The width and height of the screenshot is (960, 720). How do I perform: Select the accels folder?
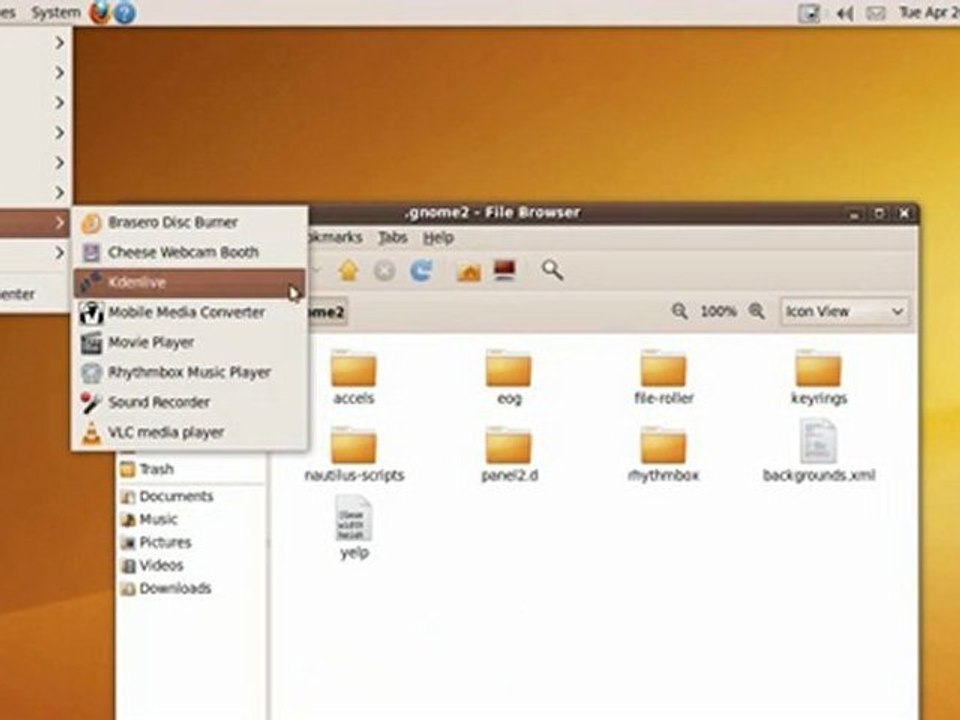click(354, 377)
